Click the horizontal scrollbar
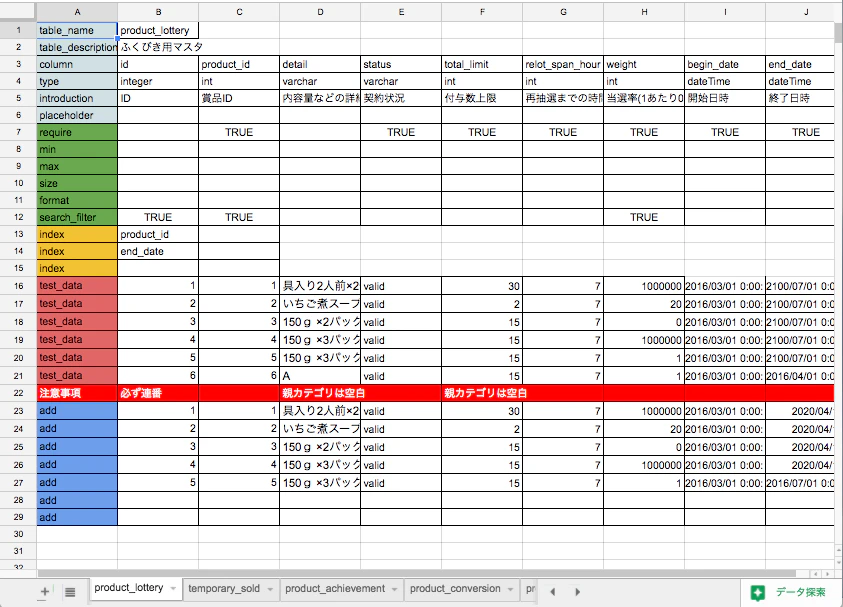 click(417, 574)
